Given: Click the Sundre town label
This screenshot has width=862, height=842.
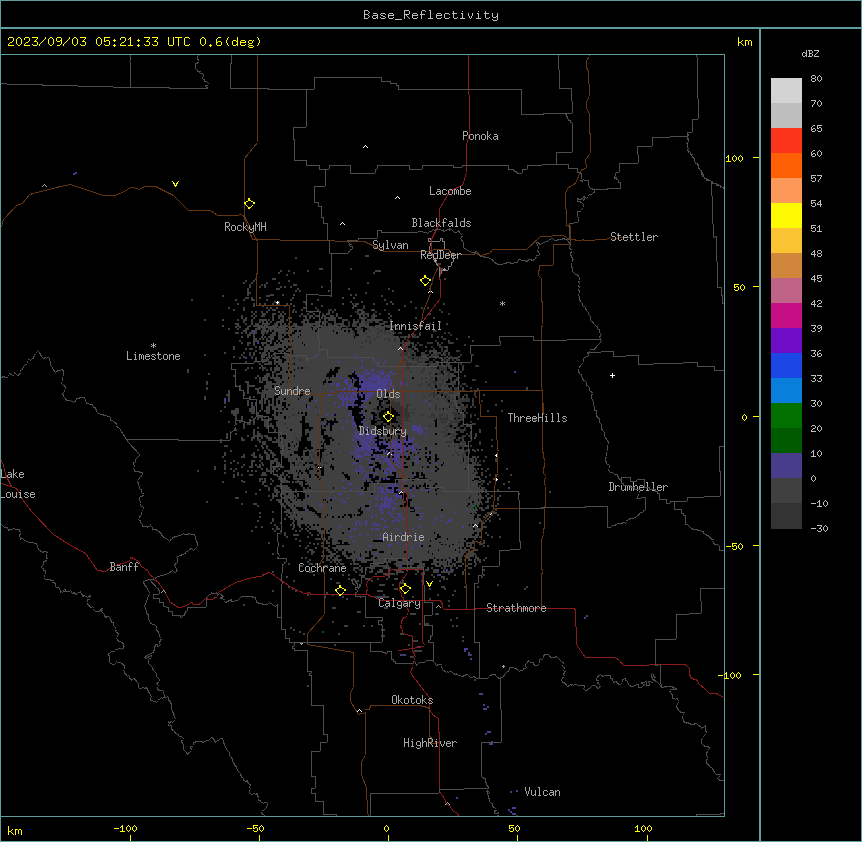Looking at the screenshot, I should tap(292, 391).
